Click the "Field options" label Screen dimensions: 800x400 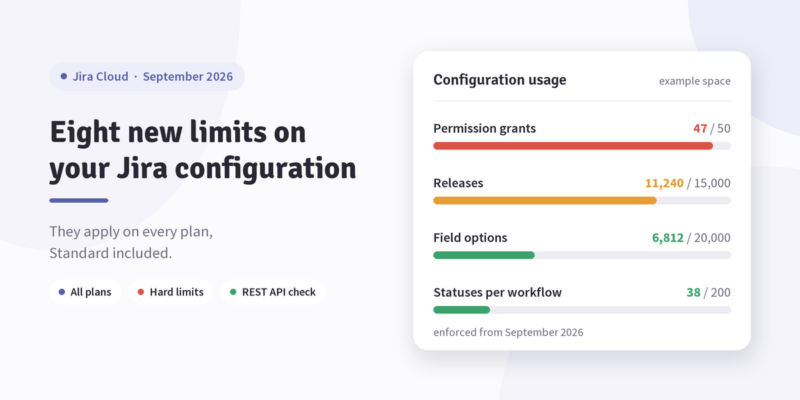pos(470,238)
